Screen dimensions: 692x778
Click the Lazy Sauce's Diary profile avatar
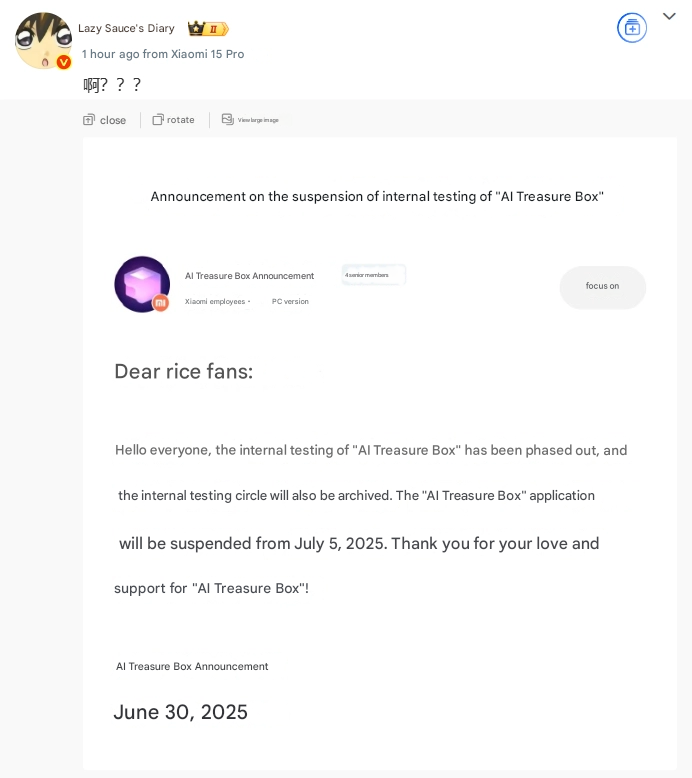click(42, 41)
